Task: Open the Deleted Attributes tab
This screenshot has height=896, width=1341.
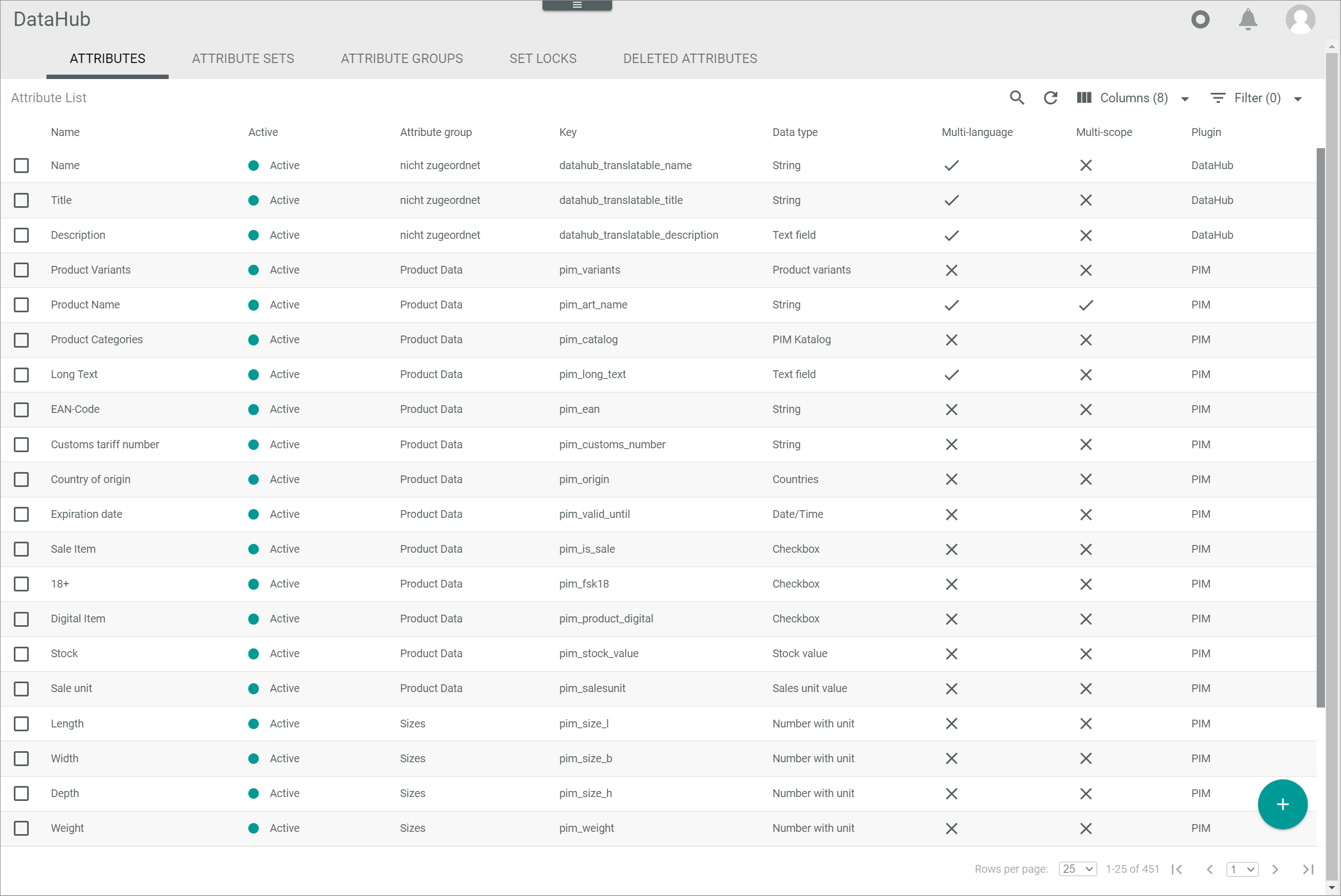Action: point(690,59)
